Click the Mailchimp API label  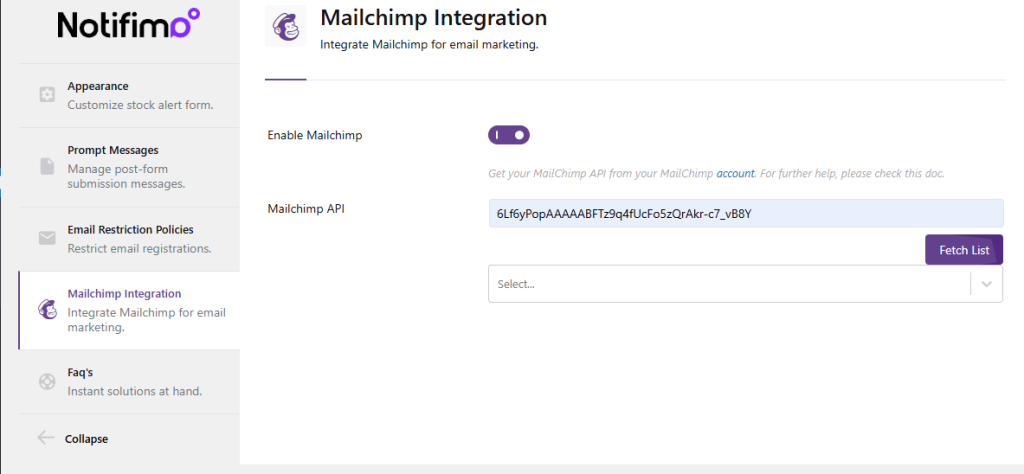(306, 209)
